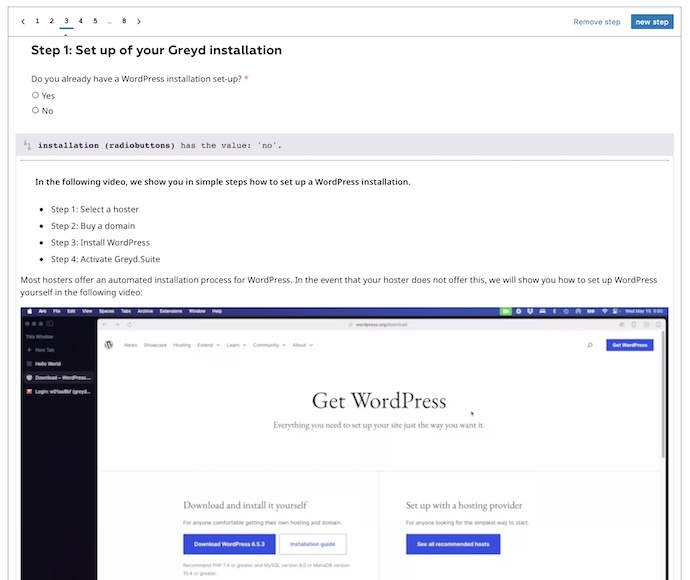690x580 pixels.
Task: Click the Remove step link
Action: click(x=597, y=22)
